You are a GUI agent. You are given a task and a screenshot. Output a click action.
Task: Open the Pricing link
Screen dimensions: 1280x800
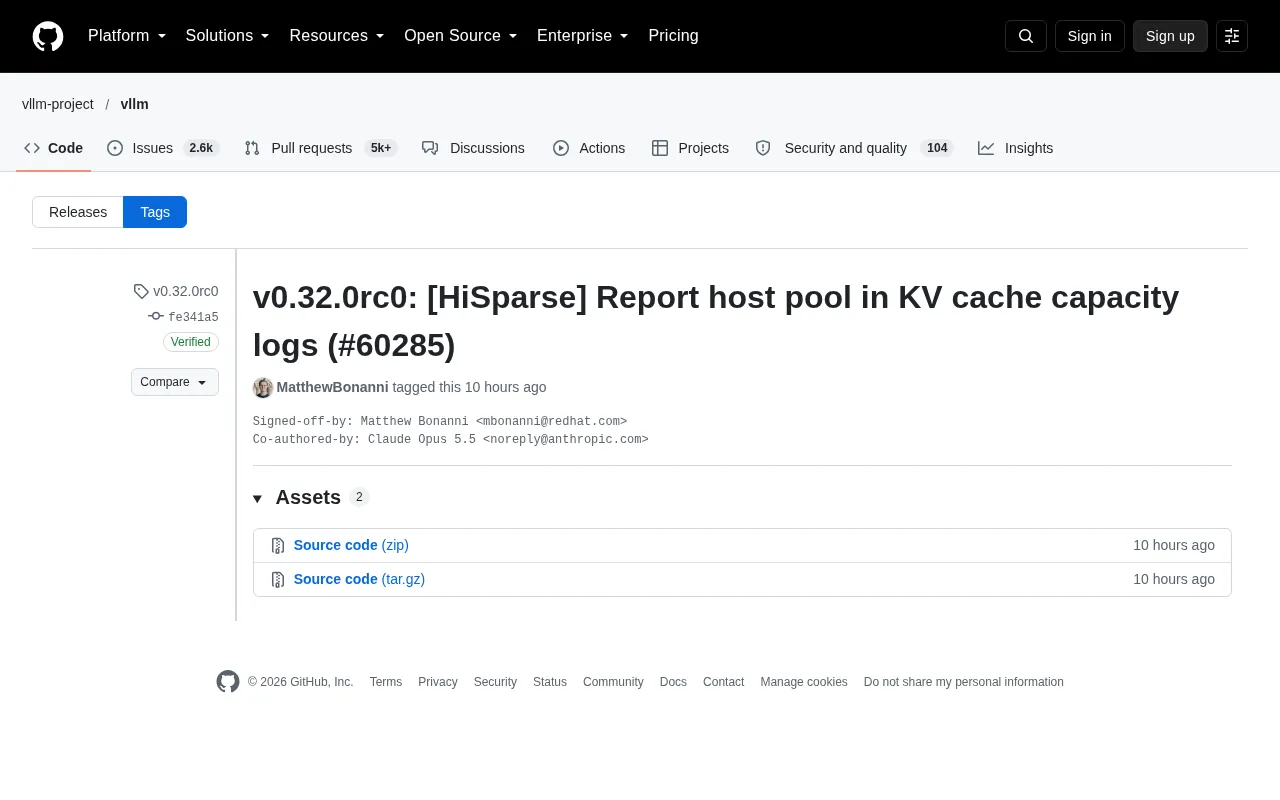[x=673, y=36]
